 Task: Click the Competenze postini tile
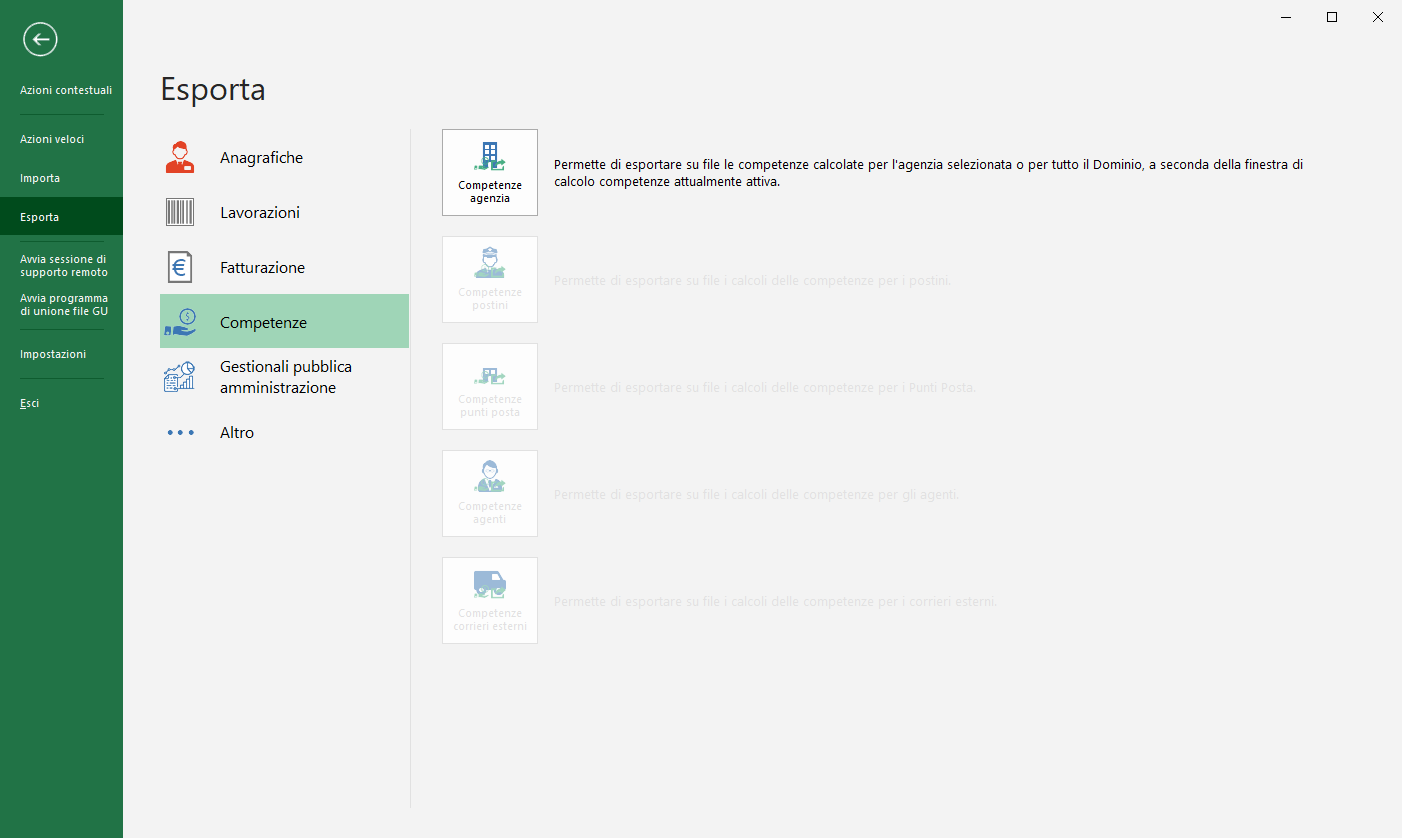(490, 279)
